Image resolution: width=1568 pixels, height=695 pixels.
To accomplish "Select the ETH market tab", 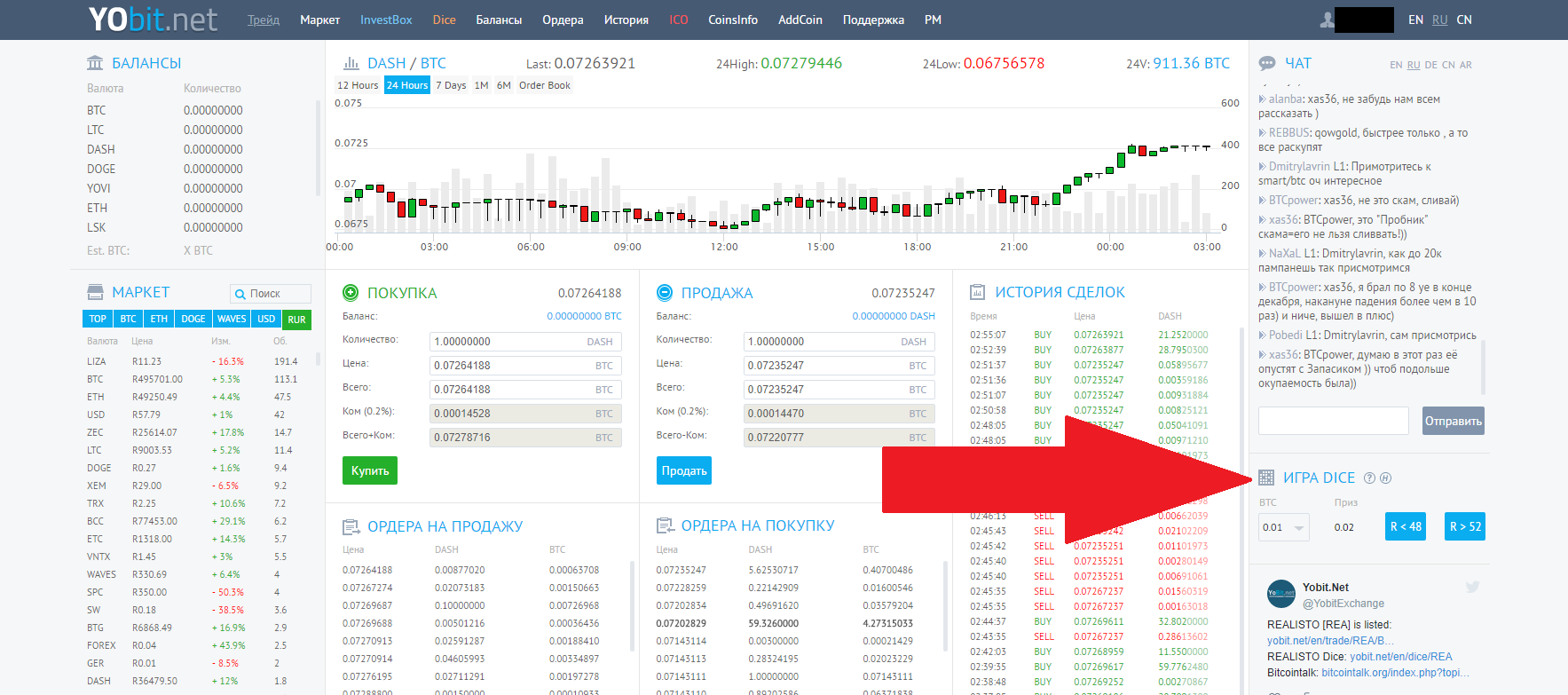I will coord(159,319).
